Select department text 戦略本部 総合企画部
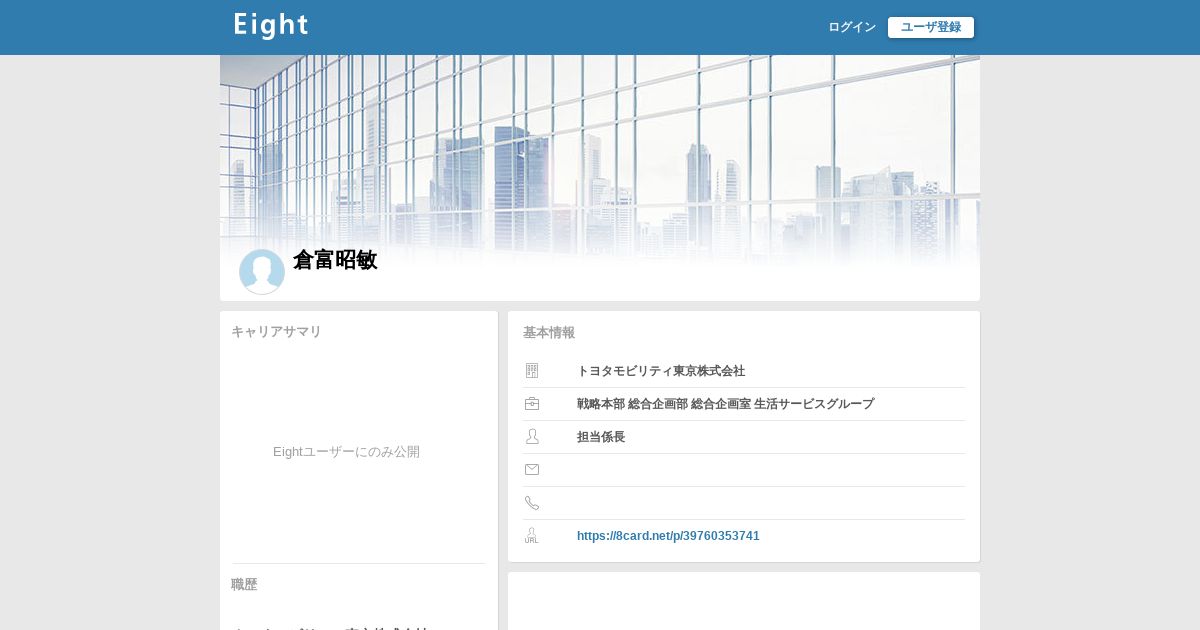Screen dimensions: 1200x630 632,404
